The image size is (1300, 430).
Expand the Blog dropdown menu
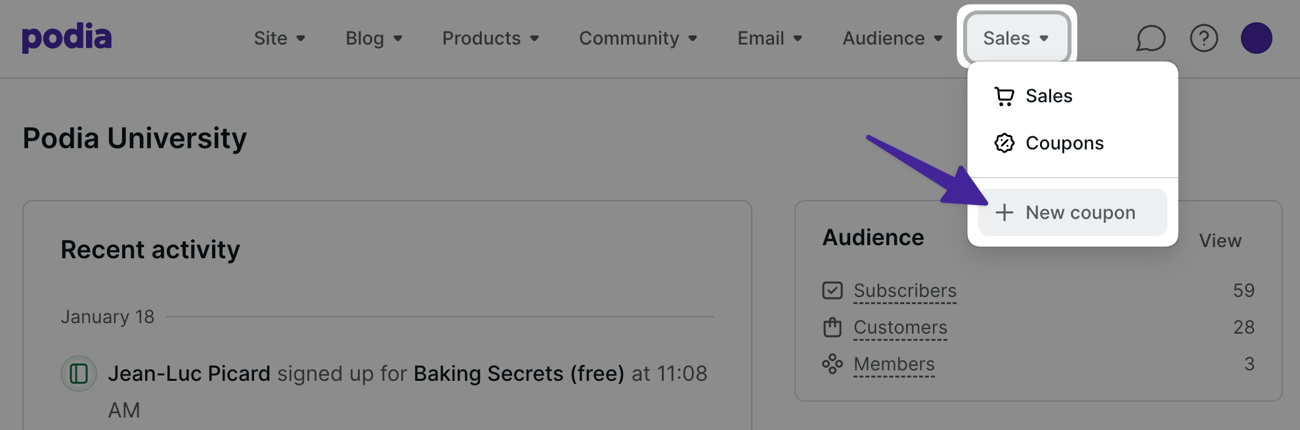coord(374,38)
